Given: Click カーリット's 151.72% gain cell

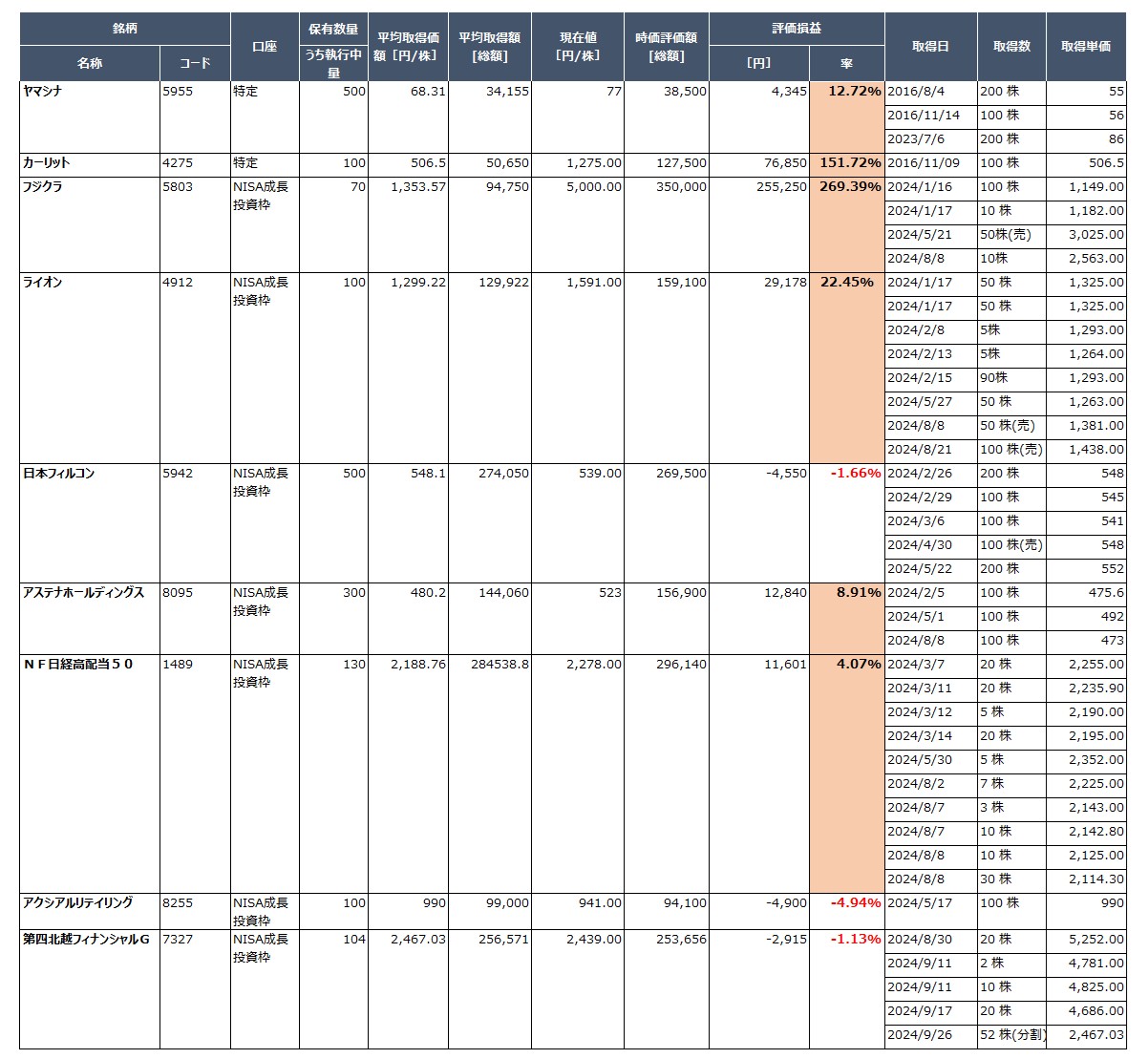Looking at the screenshot, I should pos(847,163).
